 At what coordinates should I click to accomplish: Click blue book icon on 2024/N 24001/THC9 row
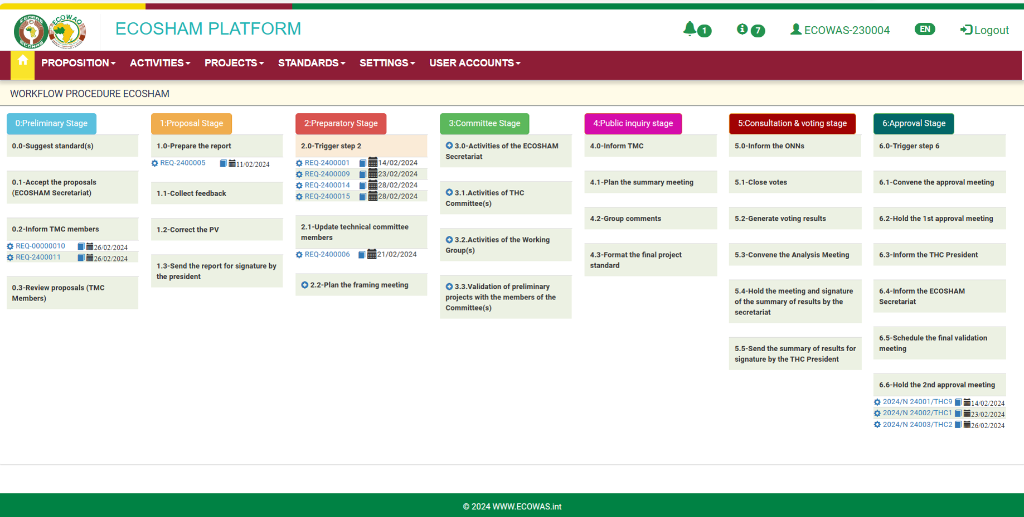(958, 403)
